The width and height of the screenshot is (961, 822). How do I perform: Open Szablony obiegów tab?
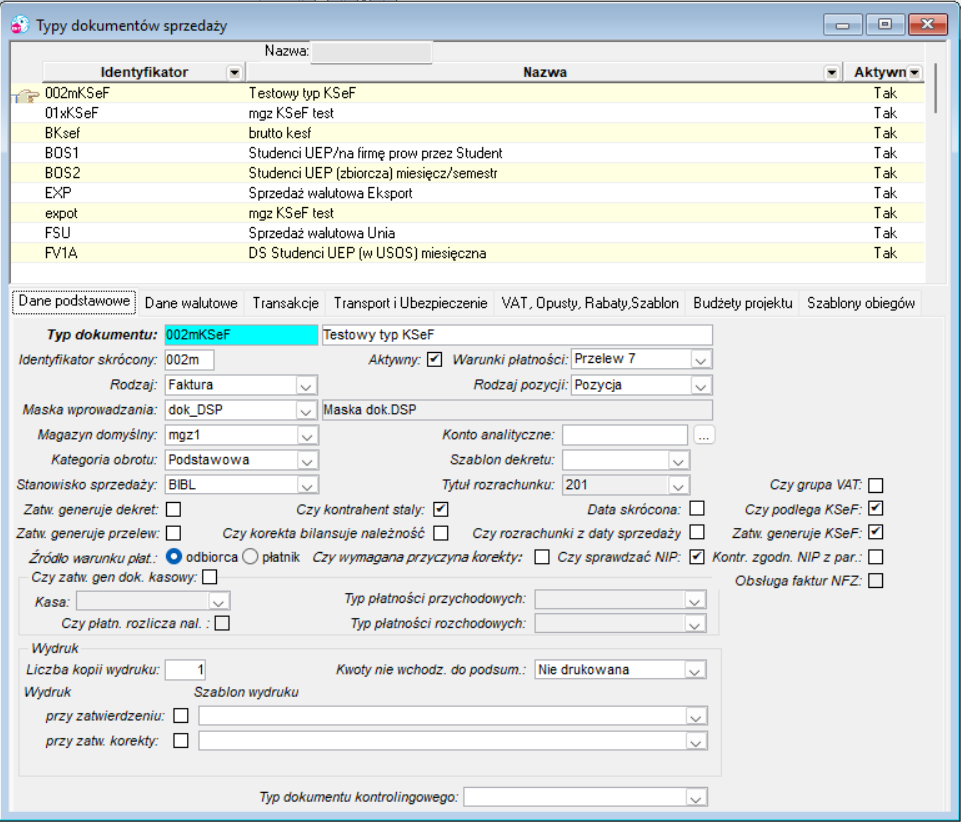pyautogui.click(x=860, y=303)
